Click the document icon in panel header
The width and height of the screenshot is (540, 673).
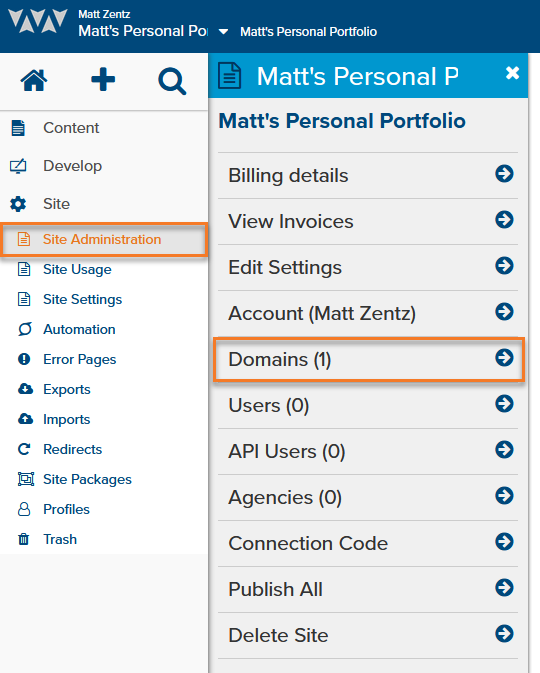coord(230,76)
